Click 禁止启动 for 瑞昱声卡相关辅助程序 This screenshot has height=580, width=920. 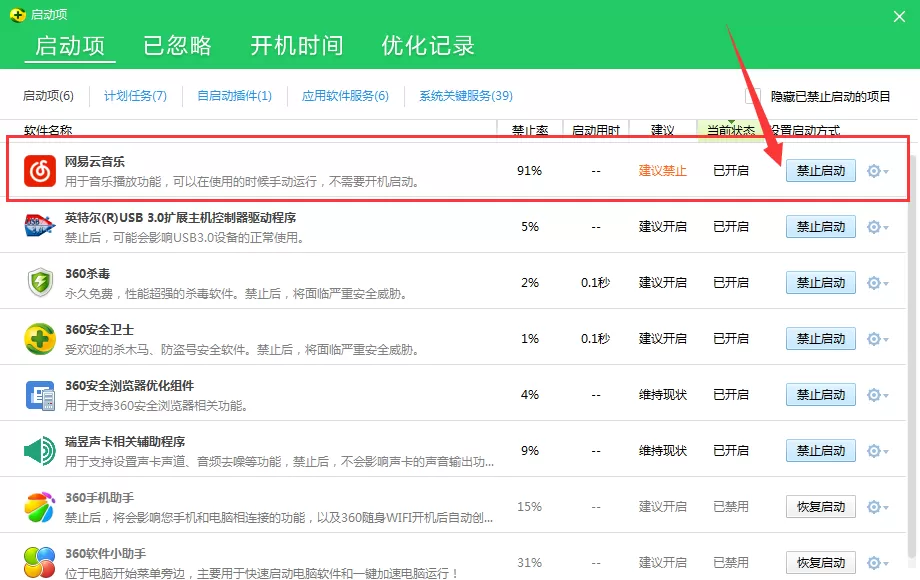click(820, 450)
